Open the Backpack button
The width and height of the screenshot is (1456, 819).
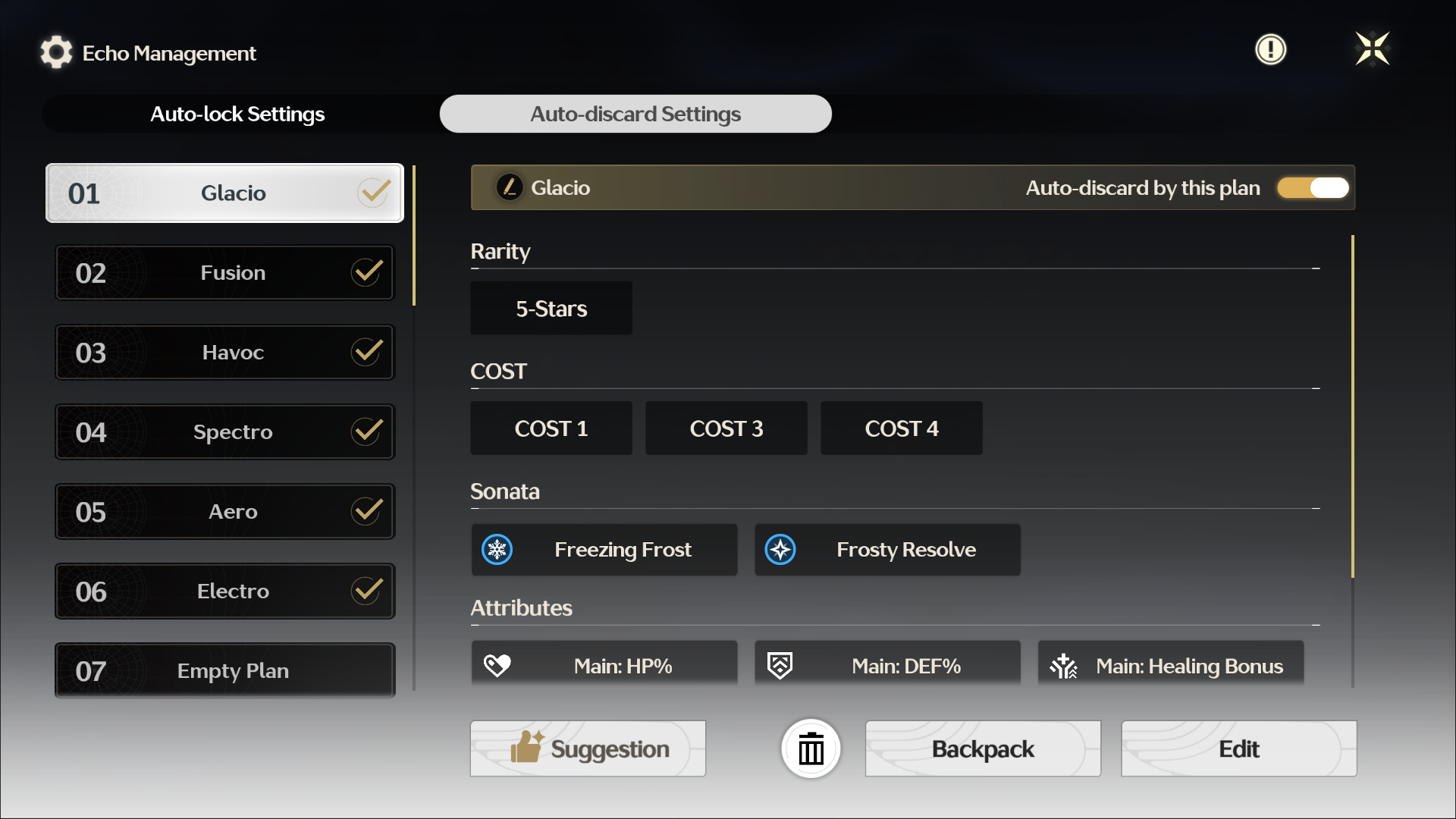pyautogui.click(x=983, y=748)
